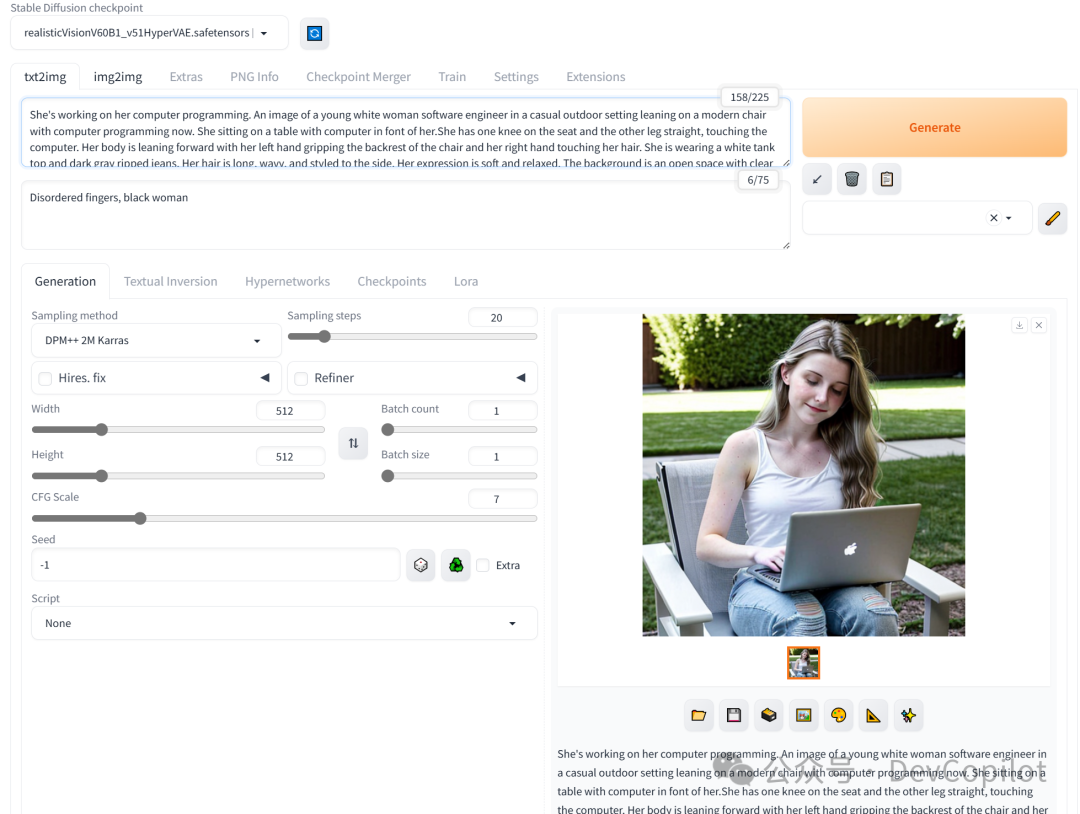Open the images output folder icon

tap(698, 716)
